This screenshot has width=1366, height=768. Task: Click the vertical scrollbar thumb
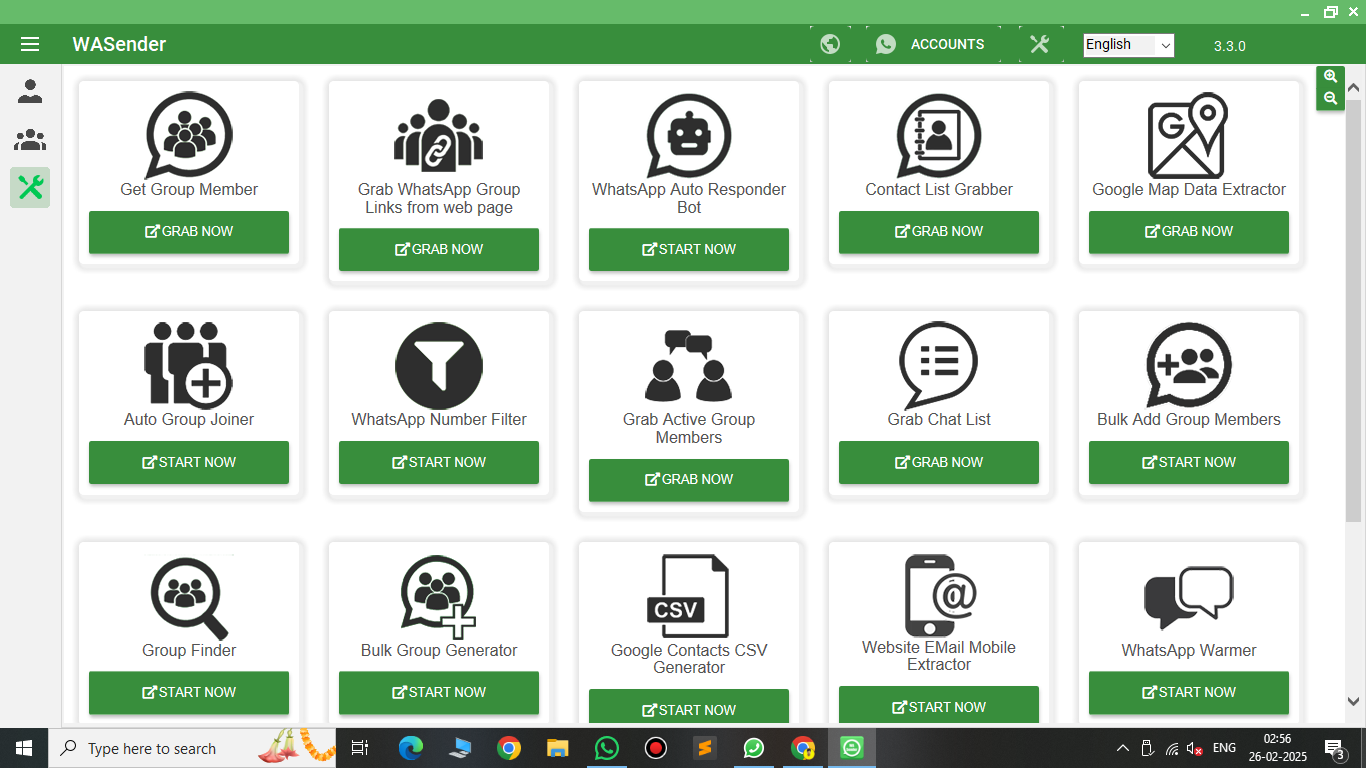[1354, 310]
